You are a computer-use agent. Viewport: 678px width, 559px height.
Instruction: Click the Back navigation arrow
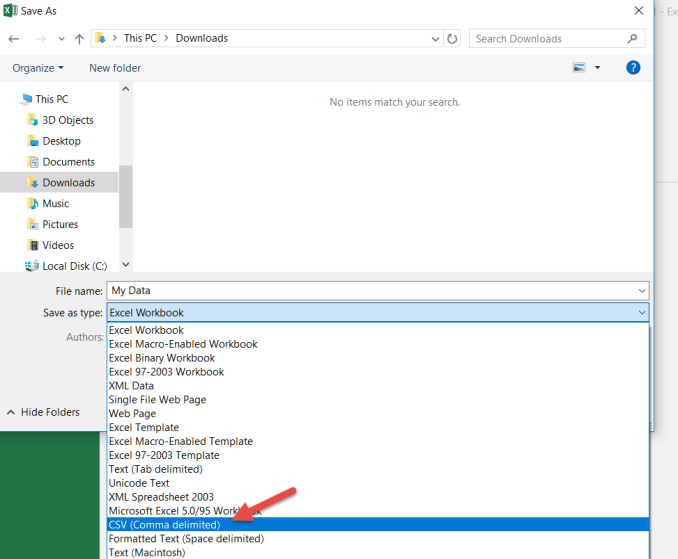click(14, 39)
